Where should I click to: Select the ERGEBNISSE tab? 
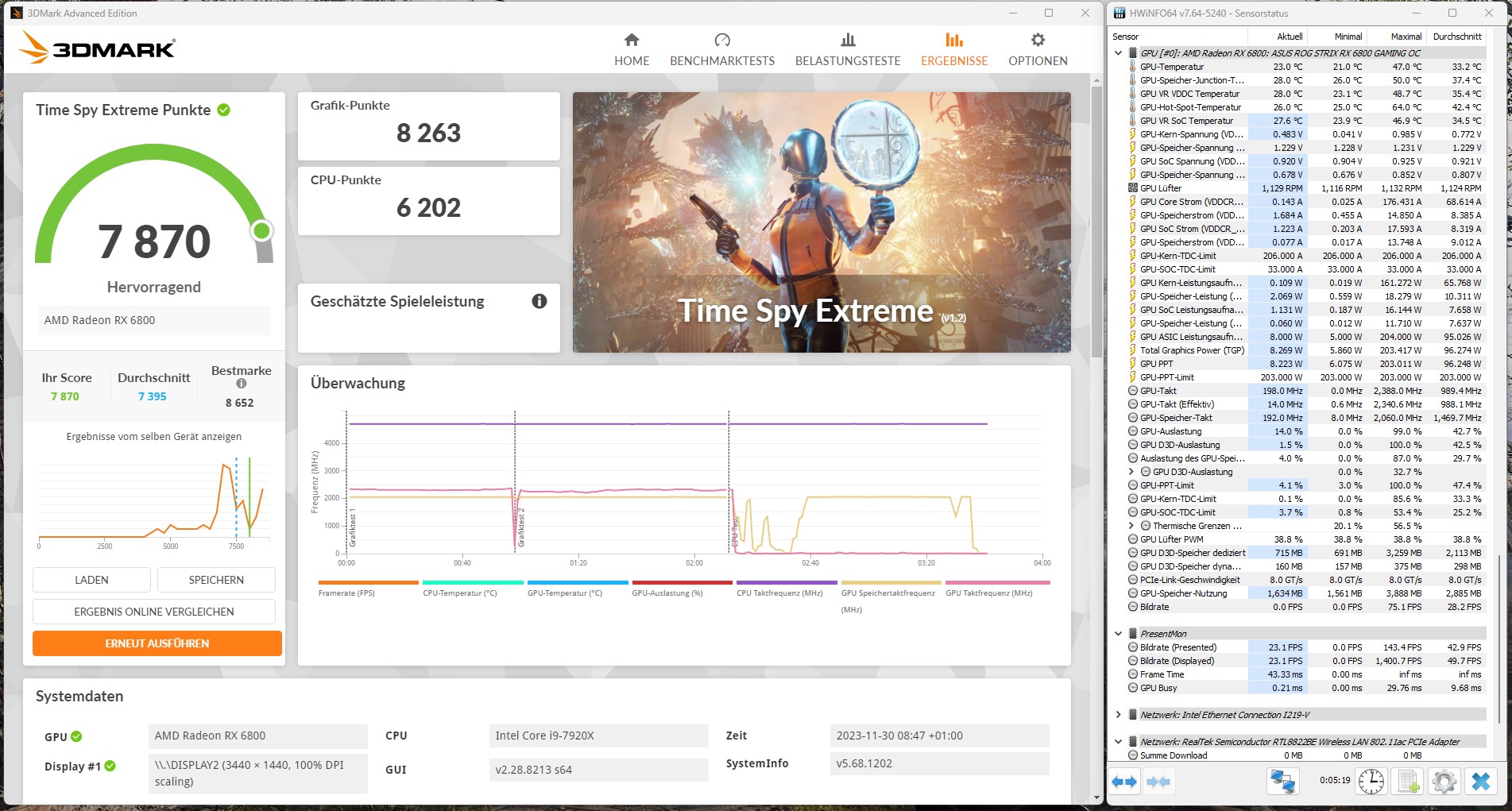coord(954,50)
